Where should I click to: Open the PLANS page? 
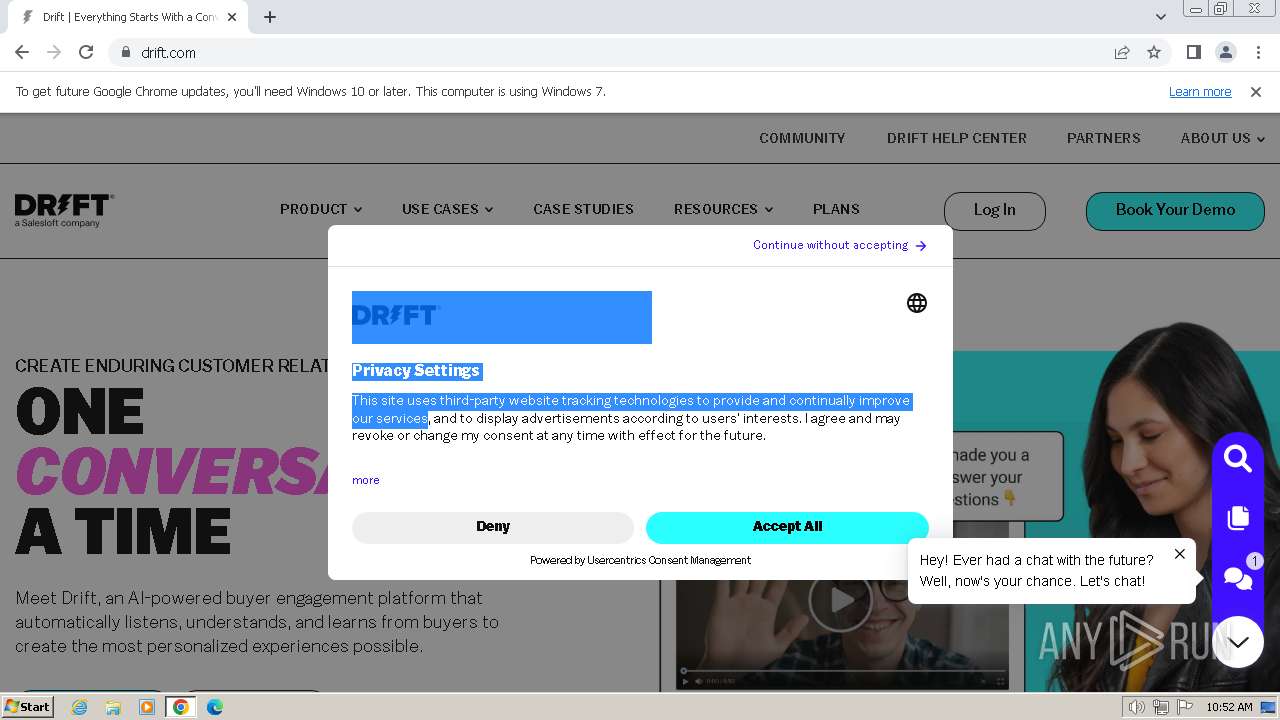click(x=836, y=209)
